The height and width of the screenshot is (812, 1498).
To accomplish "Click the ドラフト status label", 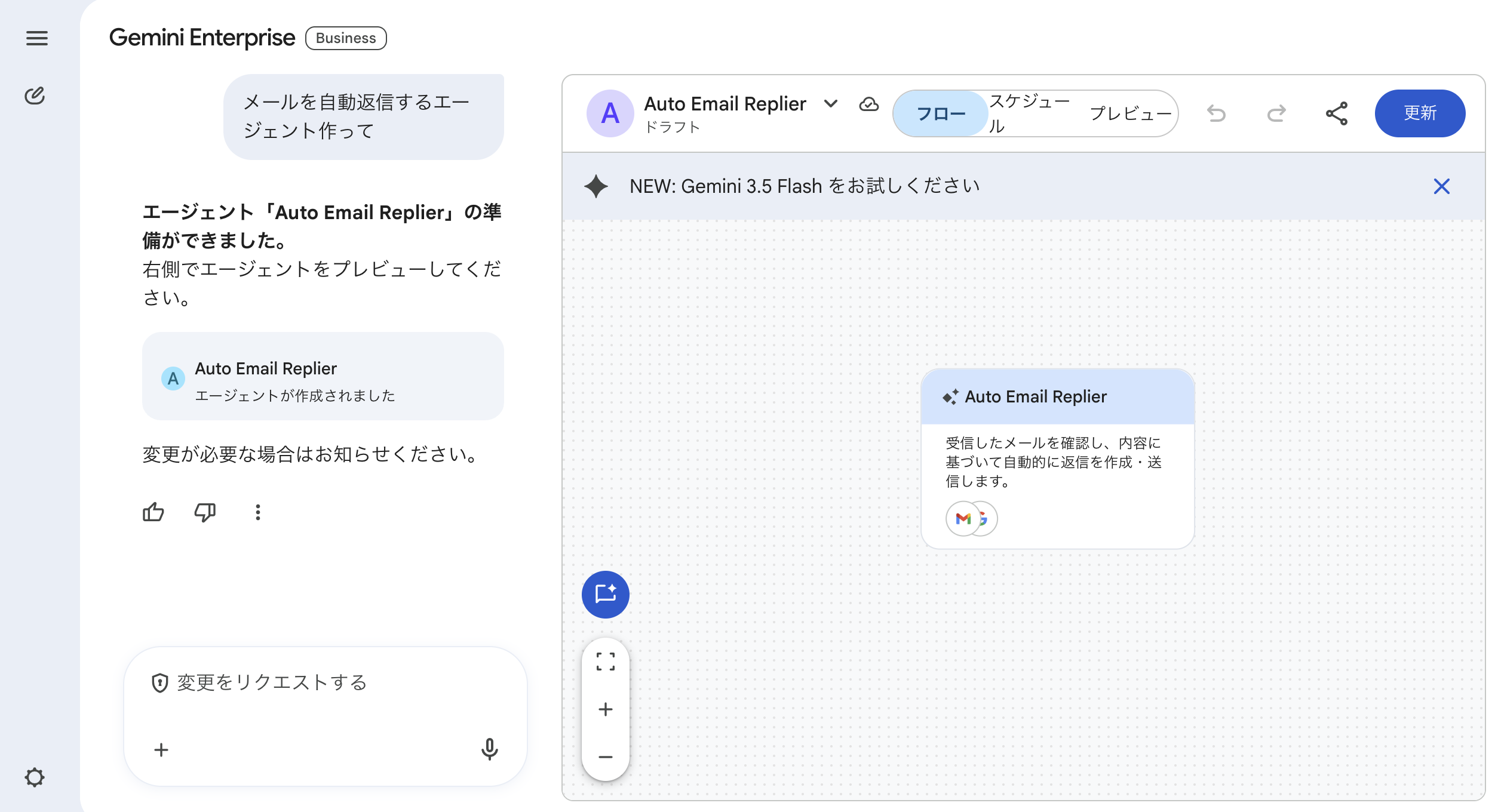I will point(672,127).
